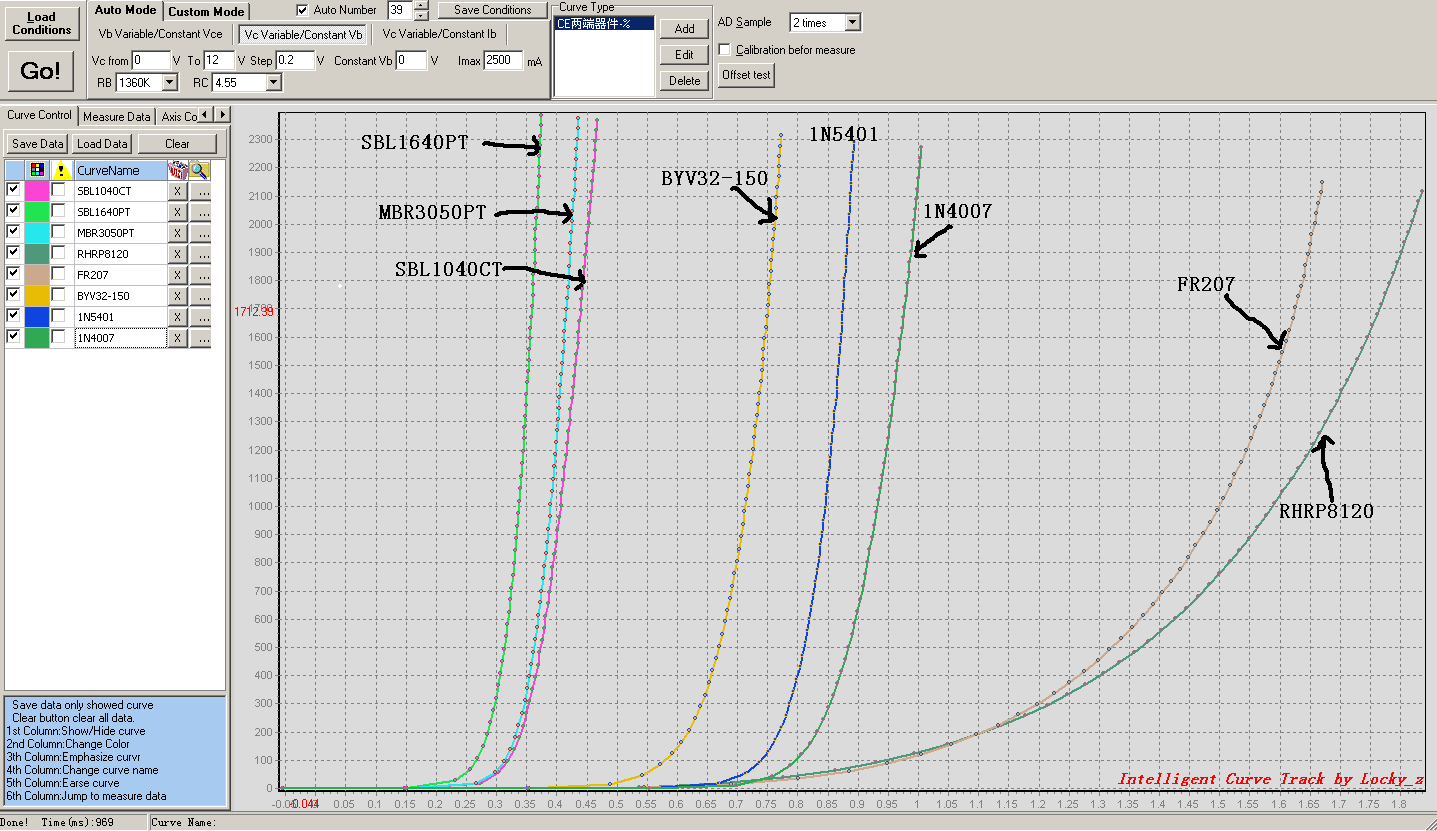Hide the RHRP8120 curve via show checkbox
Image resolution: width=1437 pixels, height=831 pixels.
click(x=14, y=252)
